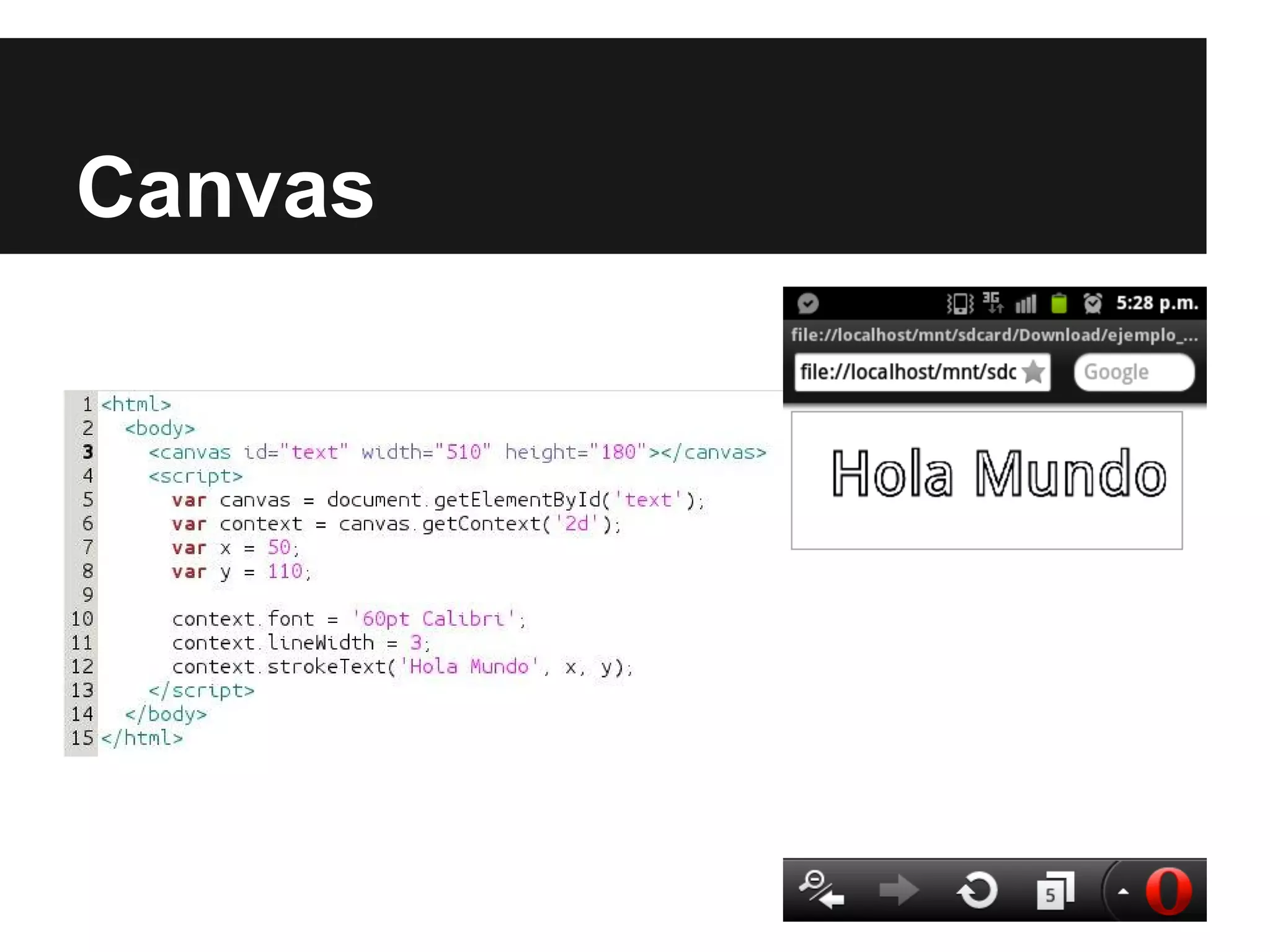Image resolution: width=1270 pixels, height=952 pixels.
Task: Click the Canvas slide title
Action: [x=225, y=187]
